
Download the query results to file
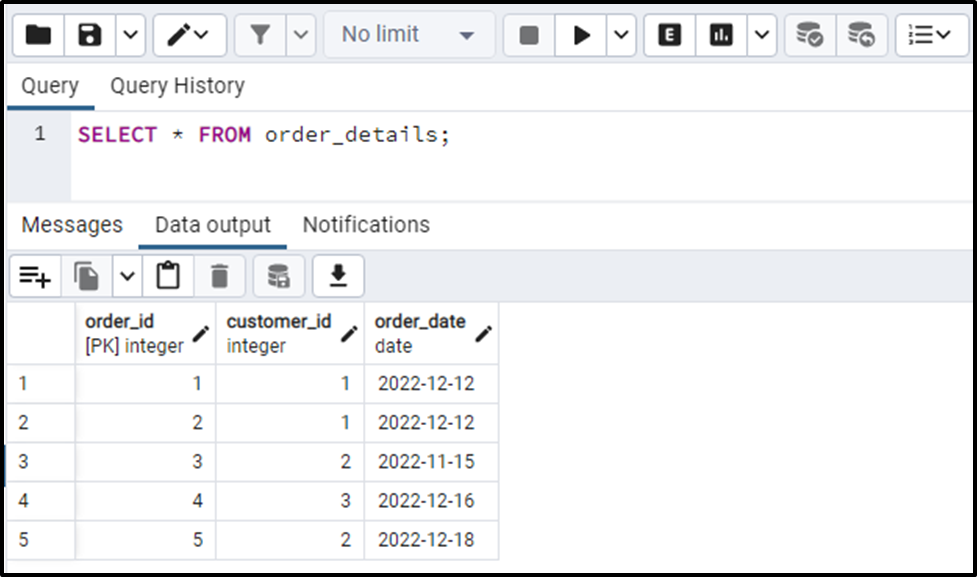337,276
